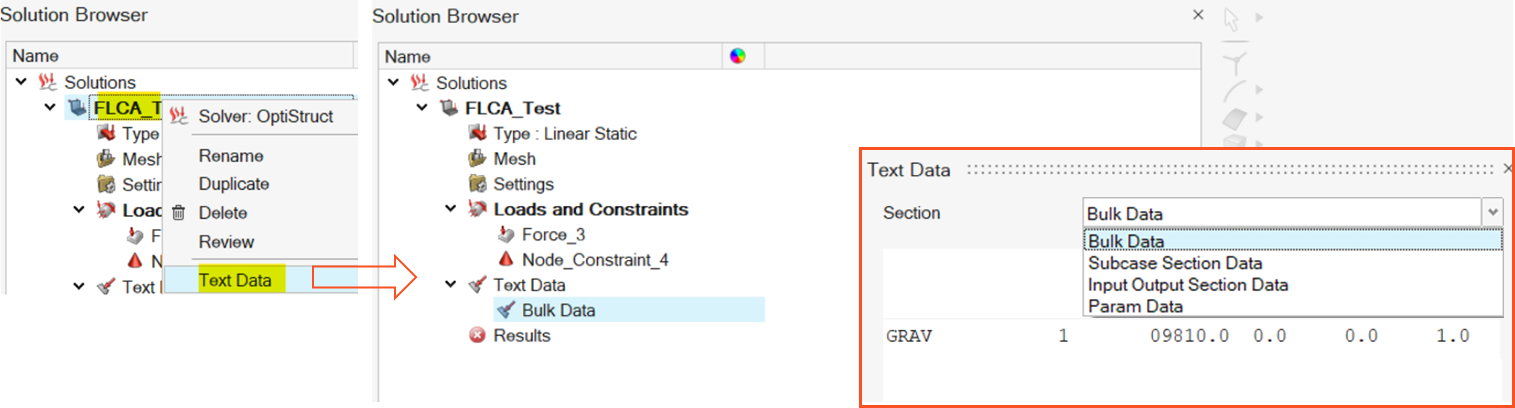Click the color wheel column header icon
1515x408 pixels.
pyautogui.click(x=737, y=57)
